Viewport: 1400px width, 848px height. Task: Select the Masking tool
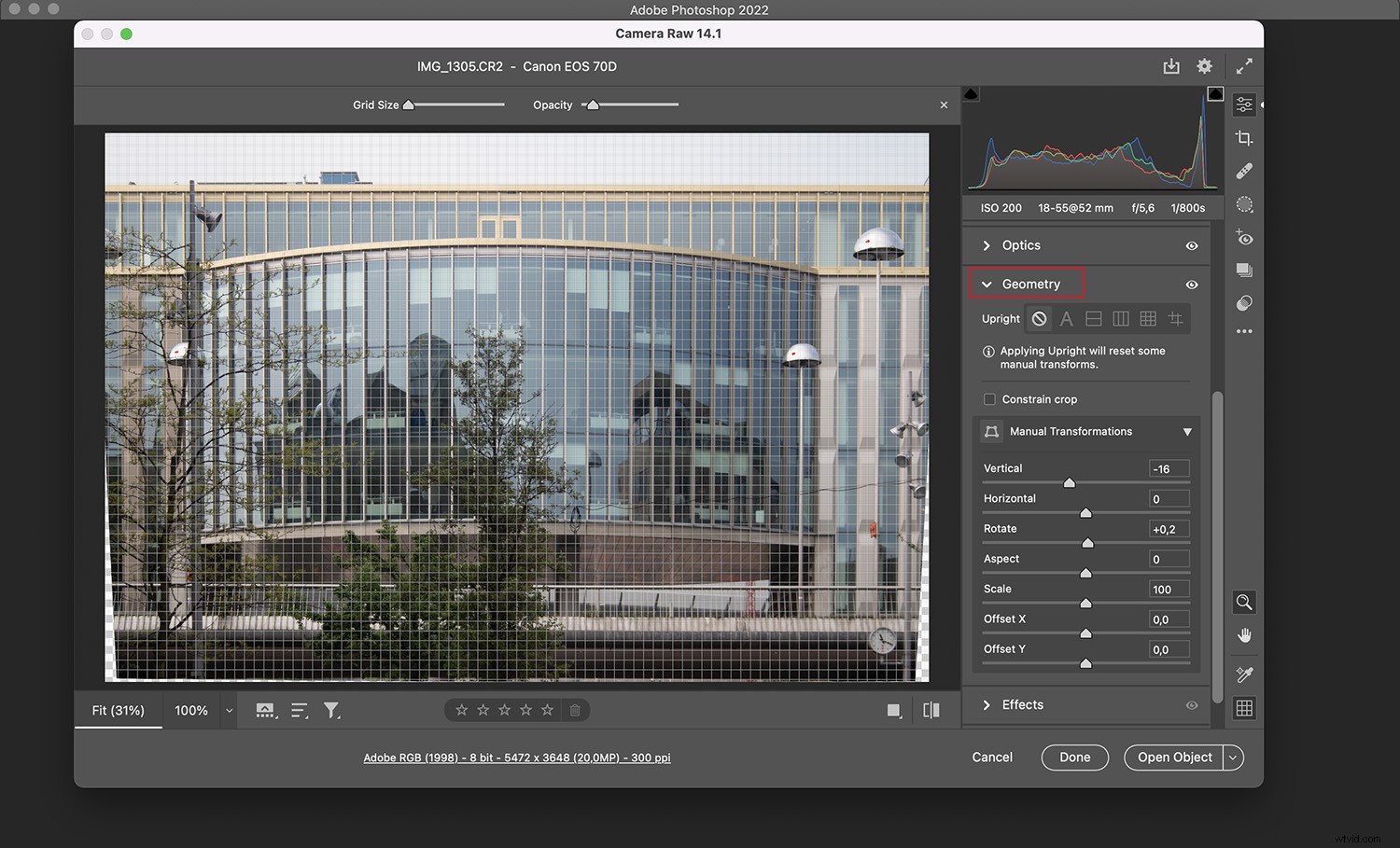point(1243,204)
